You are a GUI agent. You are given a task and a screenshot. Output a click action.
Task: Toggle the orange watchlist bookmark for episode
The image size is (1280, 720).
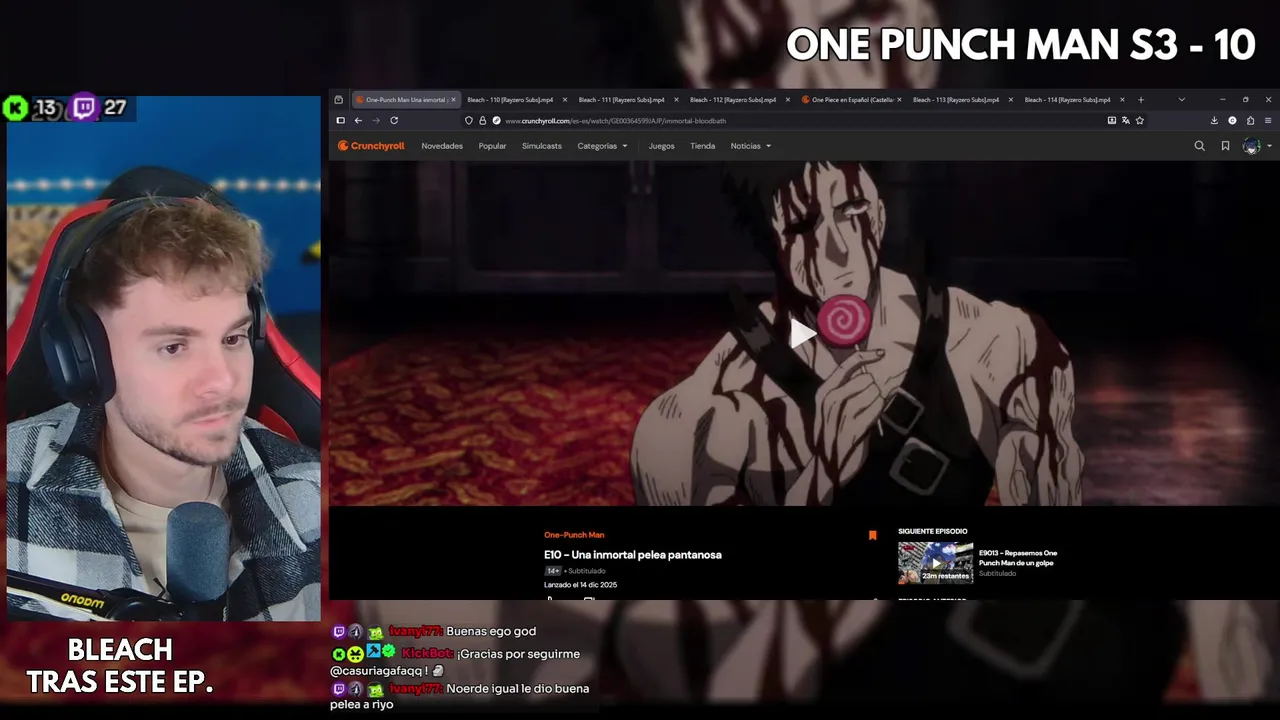[872, 536]
